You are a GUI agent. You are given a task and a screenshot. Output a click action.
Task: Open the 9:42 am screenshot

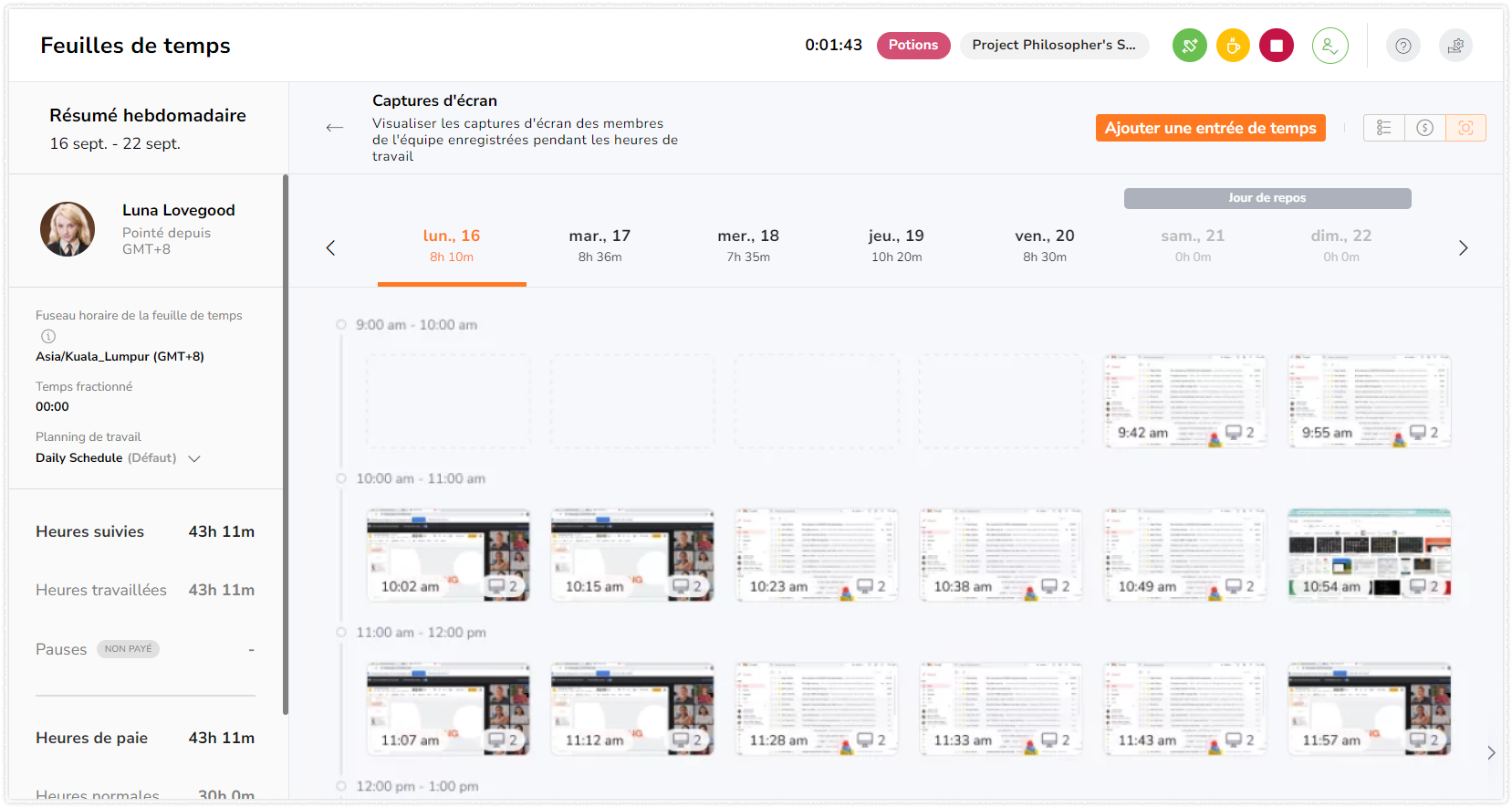(1185, 402)
